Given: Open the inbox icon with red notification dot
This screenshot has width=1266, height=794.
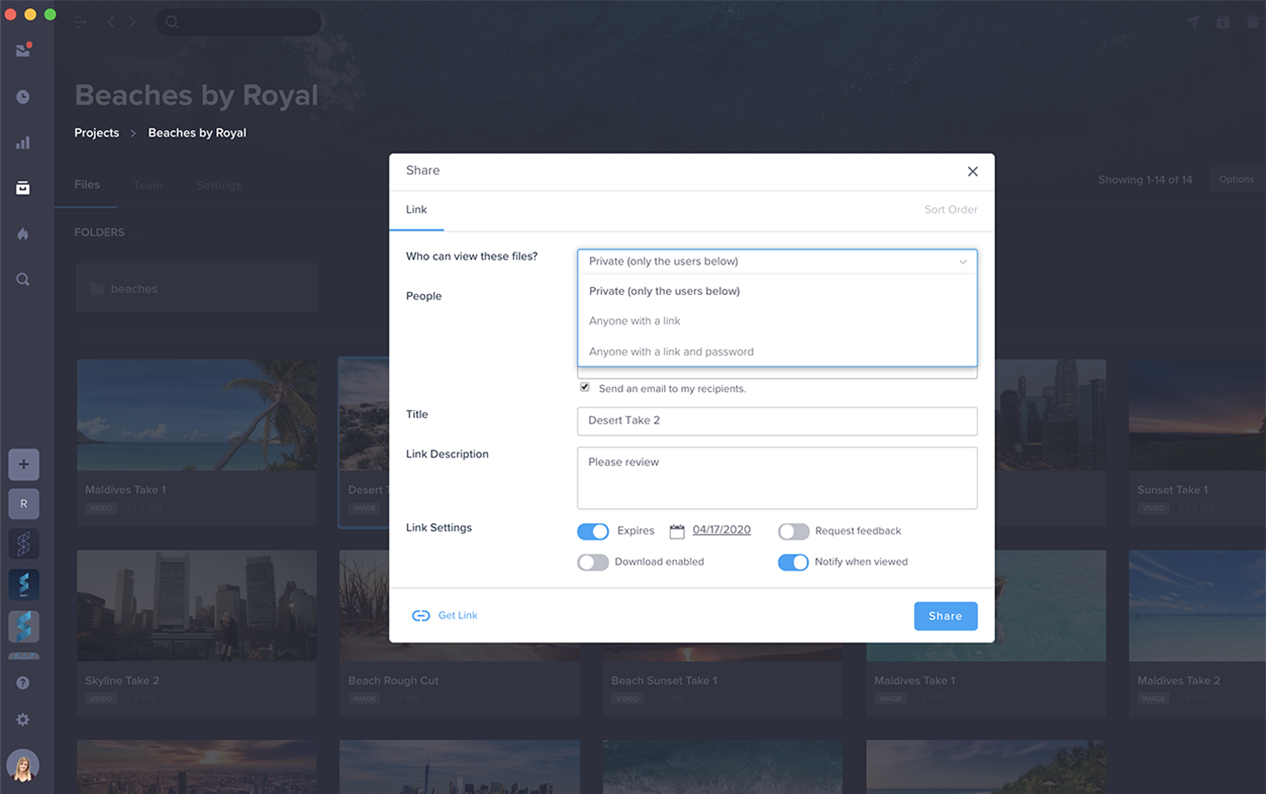Looking at the screenshot, I should coord(23,50).
